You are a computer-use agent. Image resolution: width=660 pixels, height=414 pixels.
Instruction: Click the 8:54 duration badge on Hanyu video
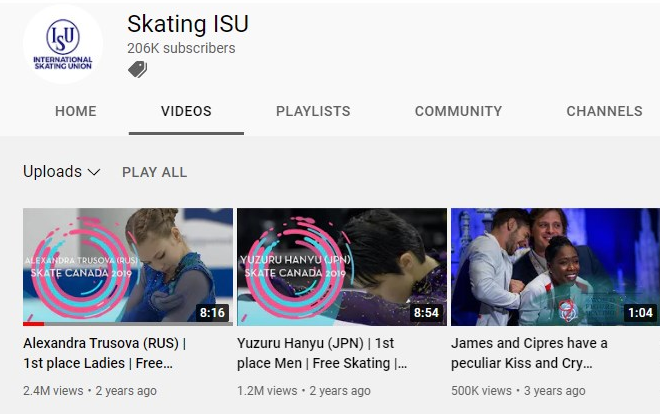(426, 313)
